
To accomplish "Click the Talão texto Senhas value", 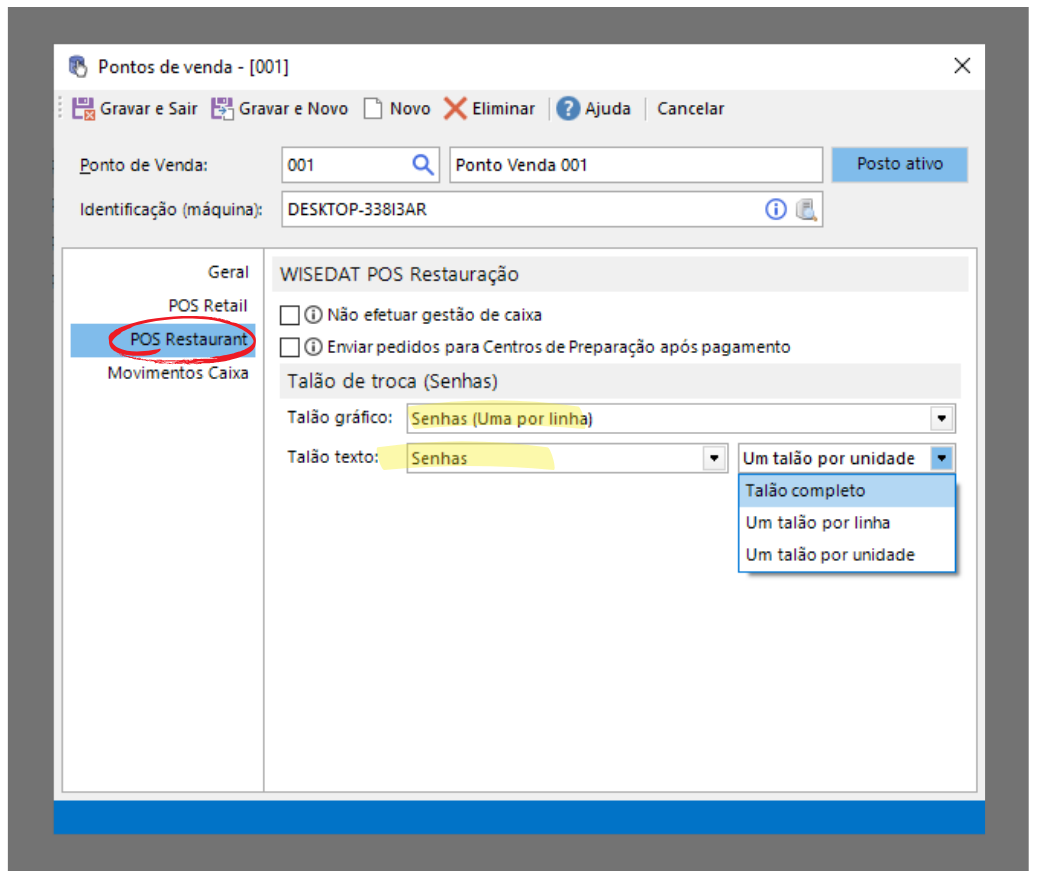I will pos(439,458).
